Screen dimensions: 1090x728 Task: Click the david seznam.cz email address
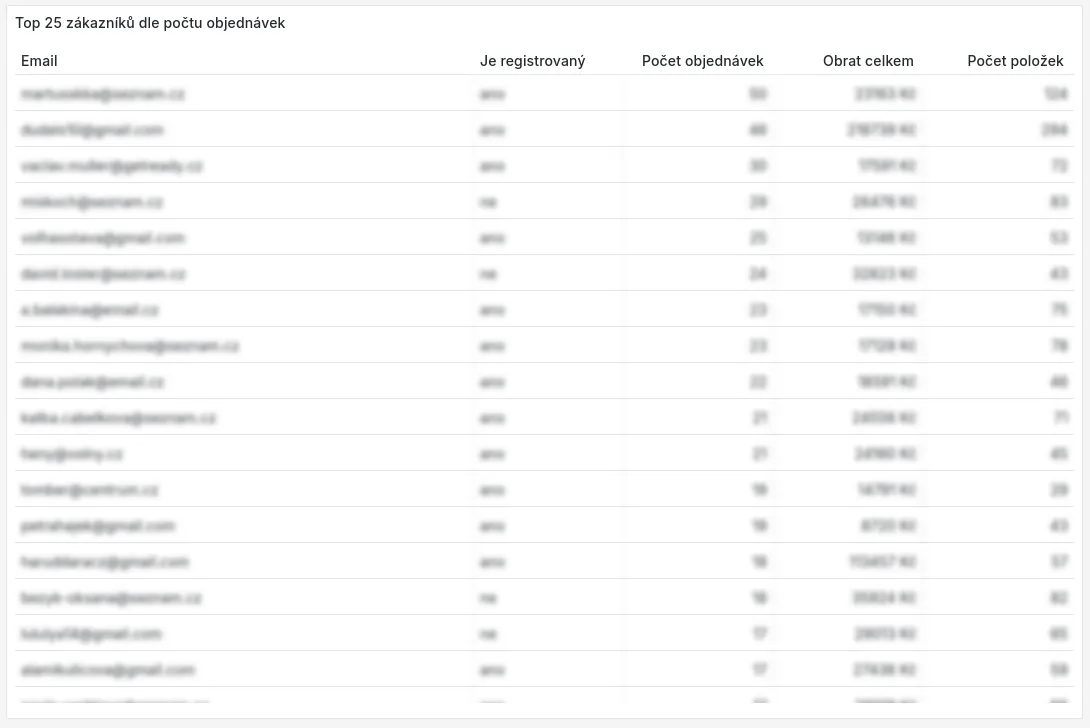click(x=103, y=274)
